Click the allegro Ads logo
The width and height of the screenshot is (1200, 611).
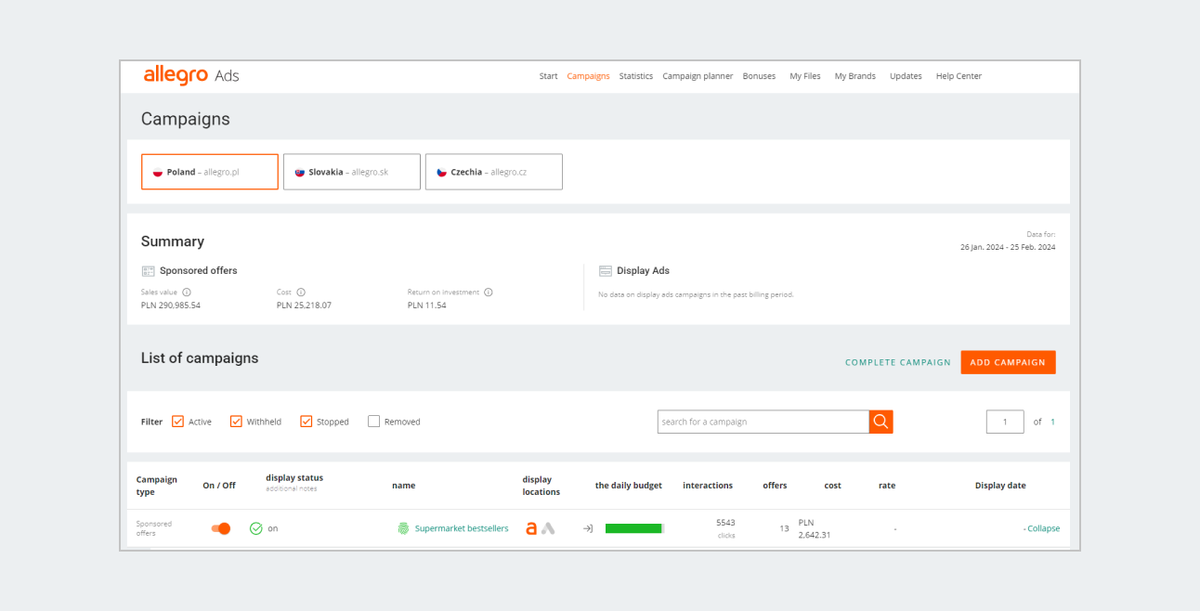191,76
